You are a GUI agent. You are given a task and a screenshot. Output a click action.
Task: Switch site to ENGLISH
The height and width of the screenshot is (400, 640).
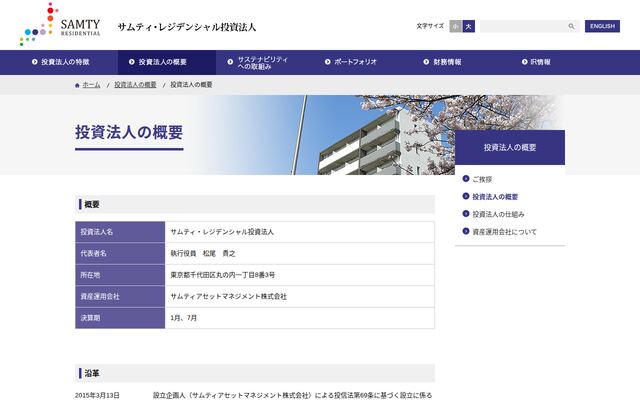pos(602,26)
